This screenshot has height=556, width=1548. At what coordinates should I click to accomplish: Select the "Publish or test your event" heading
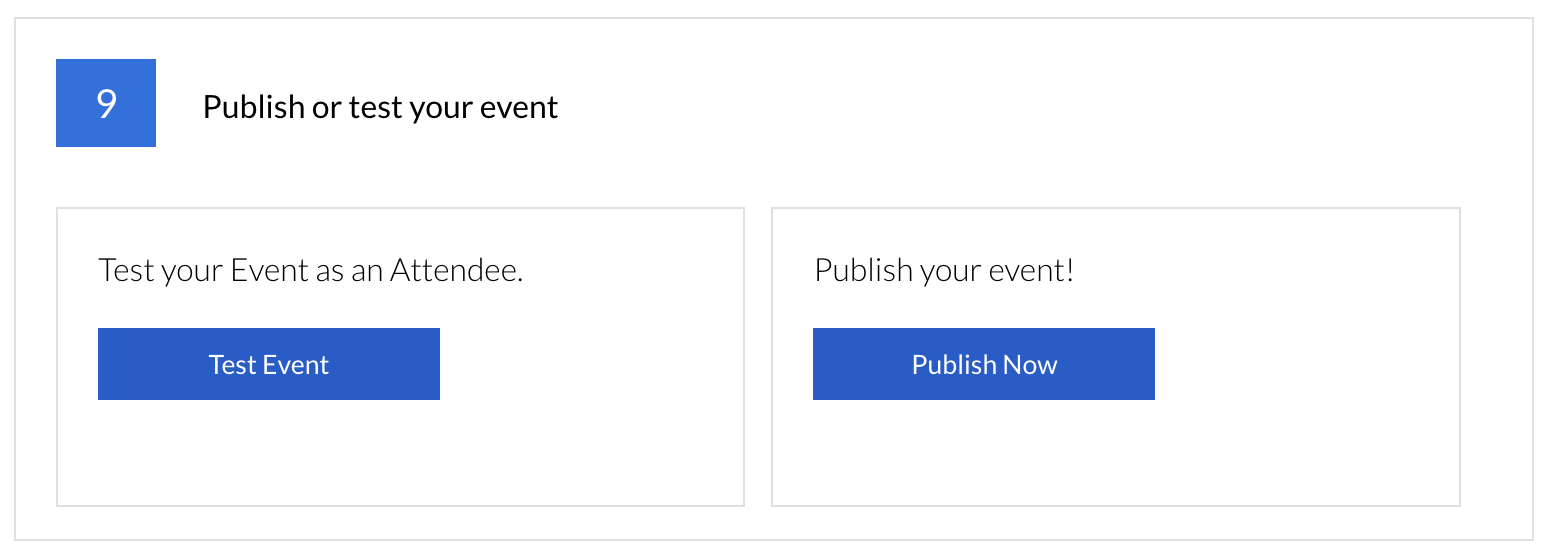380,107
